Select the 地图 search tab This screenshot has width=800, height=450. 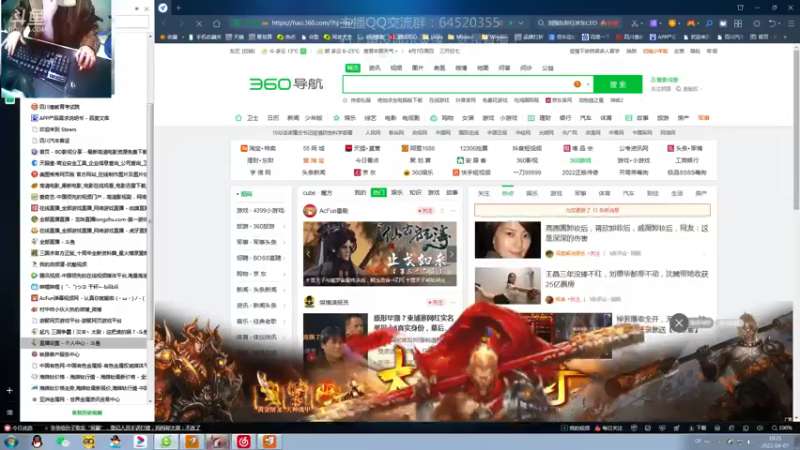pos(483,68)
